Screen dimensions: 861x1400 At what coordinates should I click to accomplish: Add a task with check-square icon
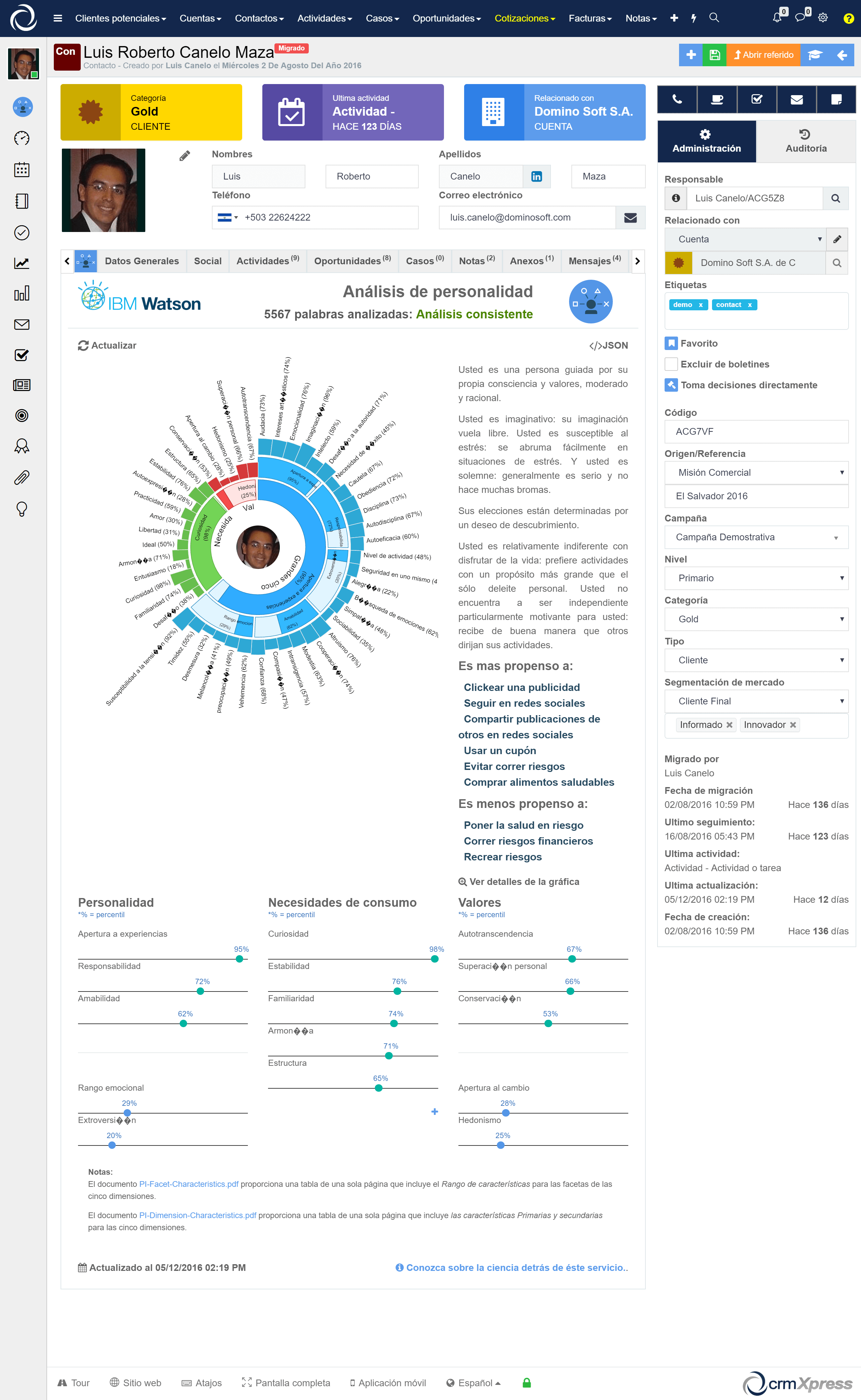(x=757, y=100)
